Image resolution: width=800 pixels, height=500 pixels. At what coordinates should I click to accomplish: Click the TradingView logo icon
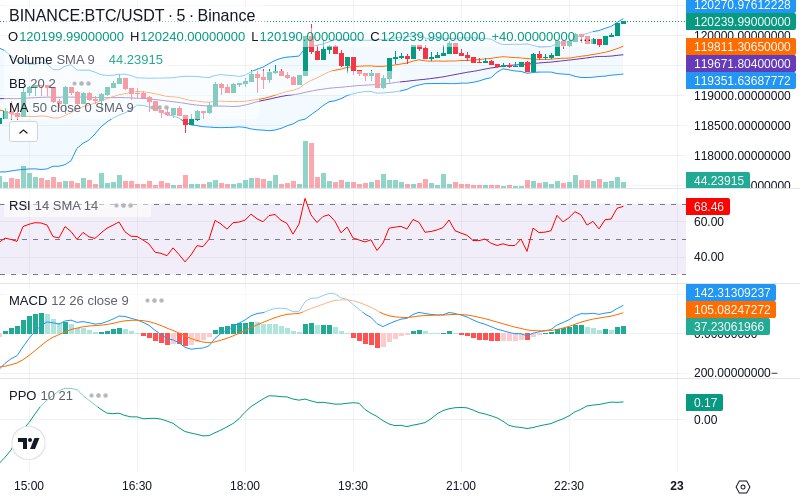(29, 443)
